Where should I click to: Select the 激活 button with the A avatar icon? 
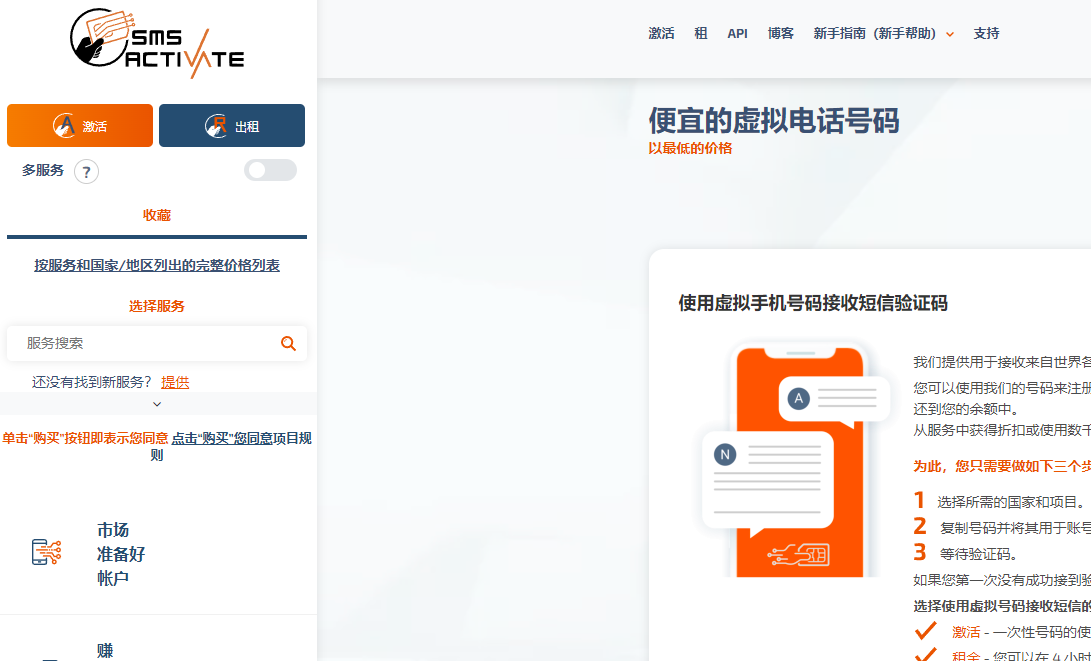coord(79,125)
